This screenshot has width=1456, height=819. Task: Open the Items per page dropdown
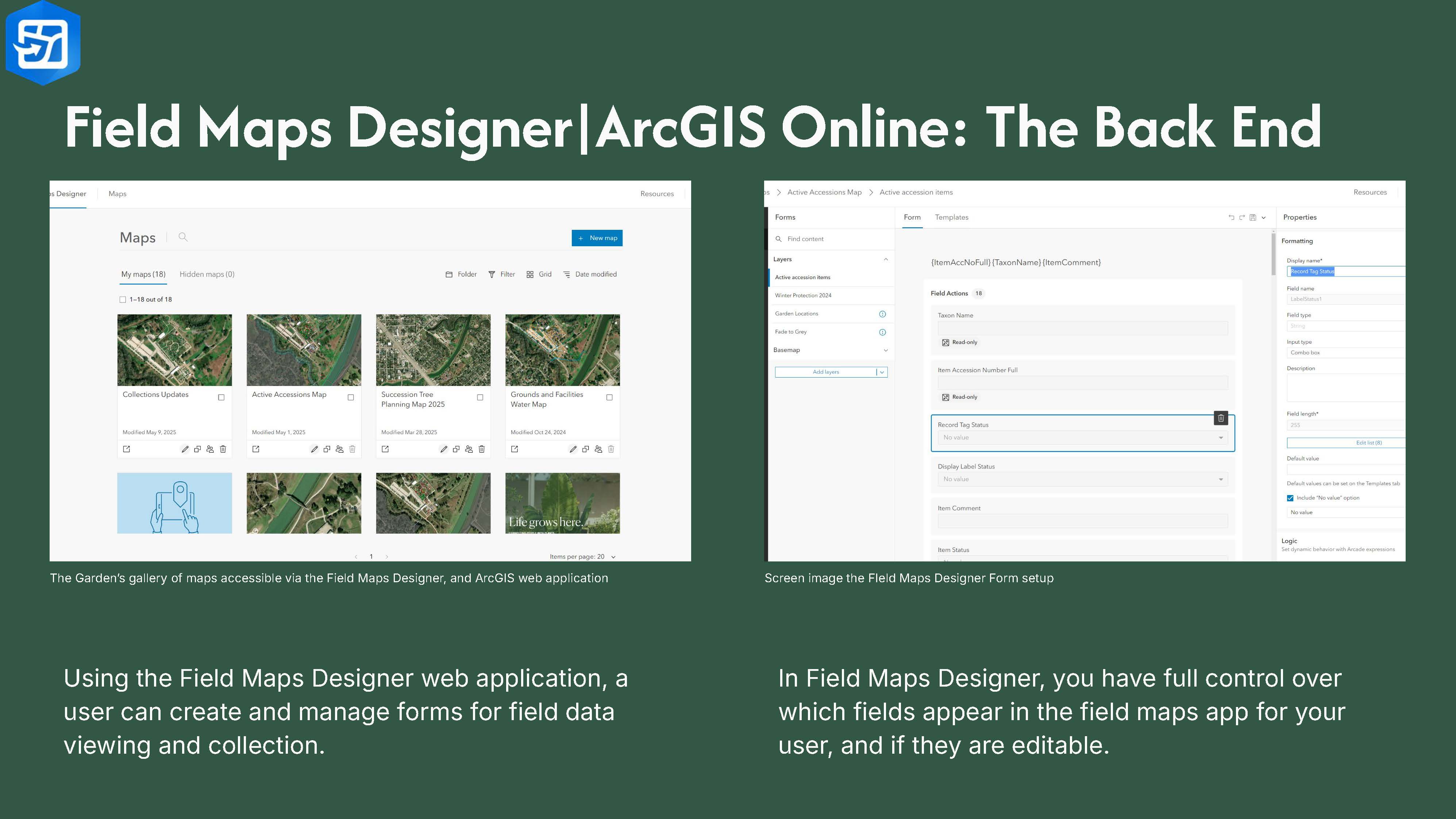point(613,557)
